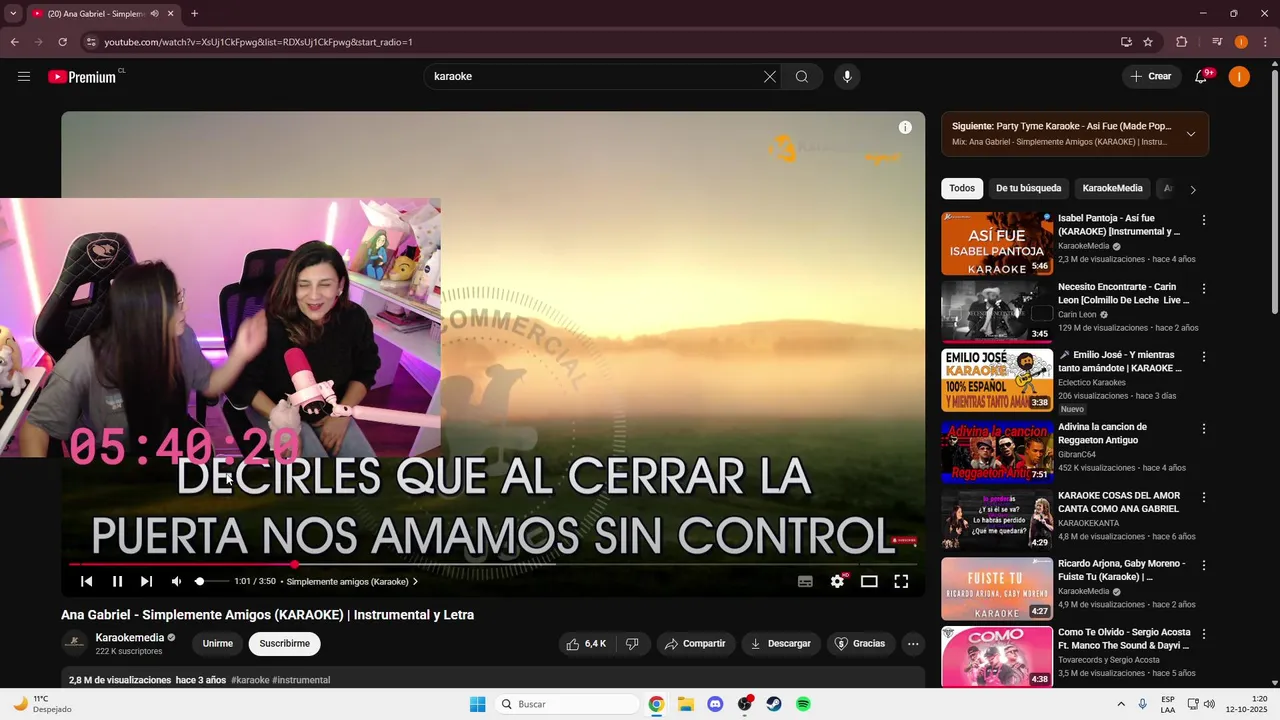Viewport: 1280px width, 720px height.
Task: Bookmark page with star icon
Action: click(x=1148, y=42)
